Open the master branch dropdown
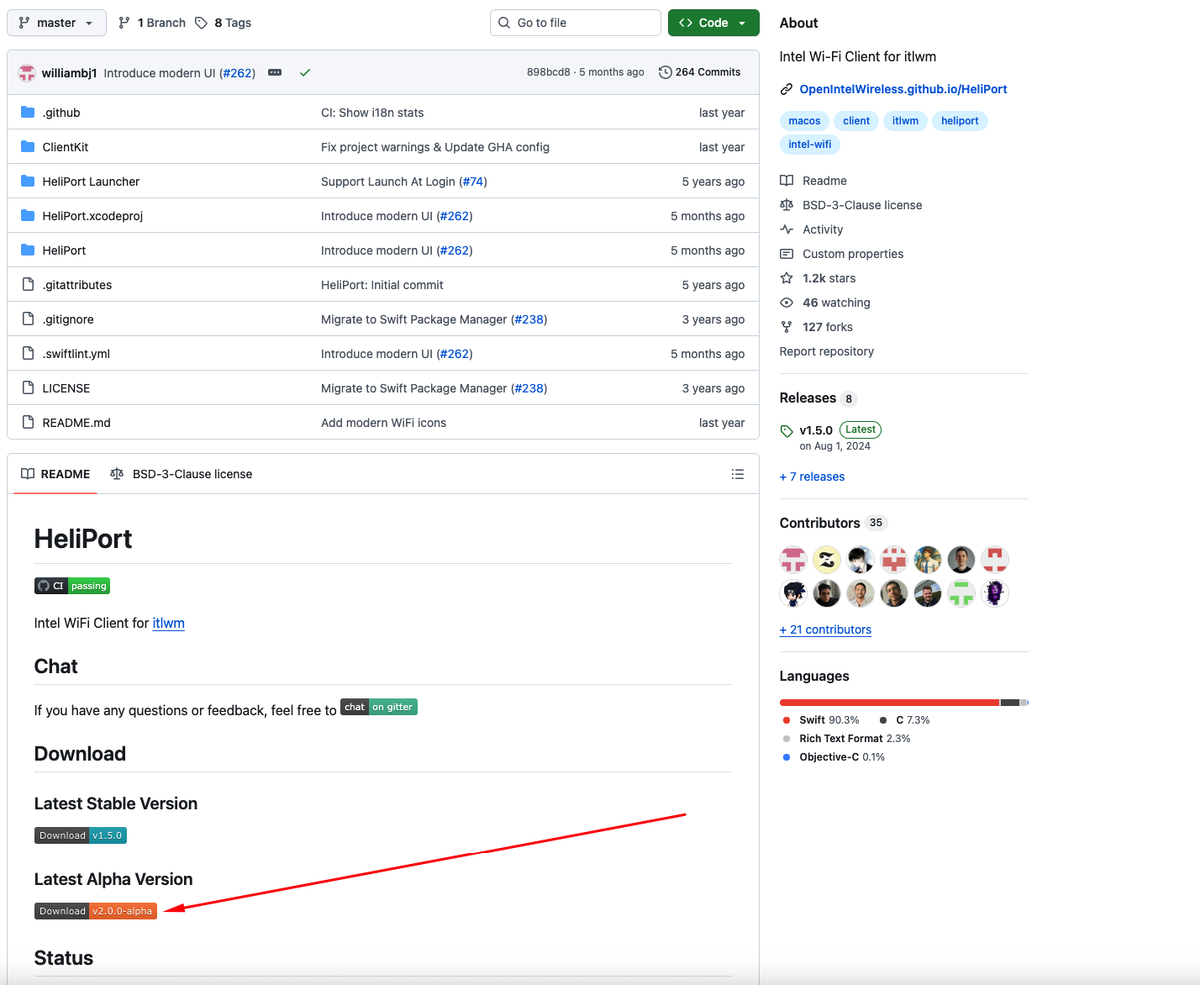 (x=56, y=22)
